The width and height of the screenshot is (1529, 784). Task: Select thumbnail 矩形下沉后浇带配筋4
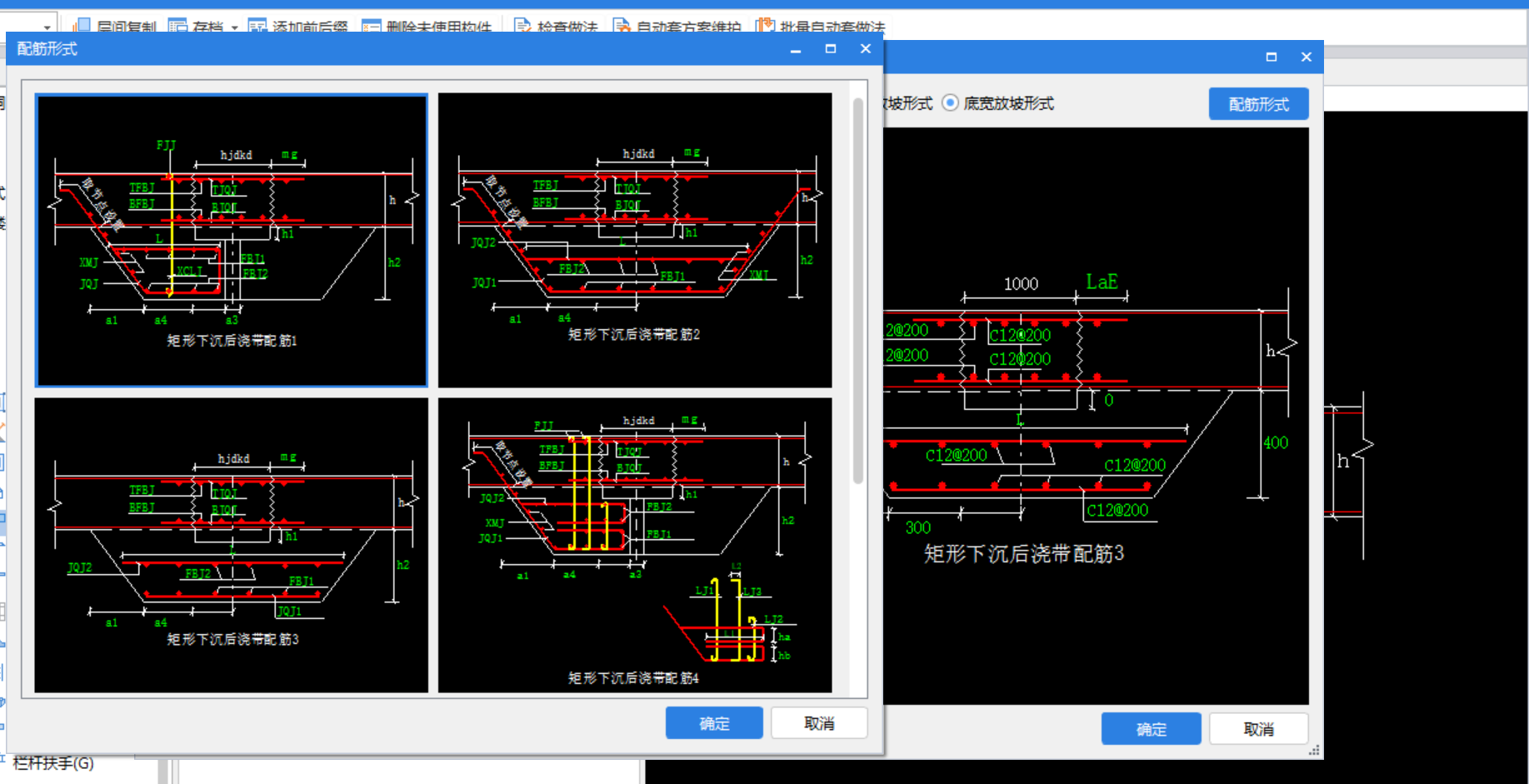[x=635, y=545]
